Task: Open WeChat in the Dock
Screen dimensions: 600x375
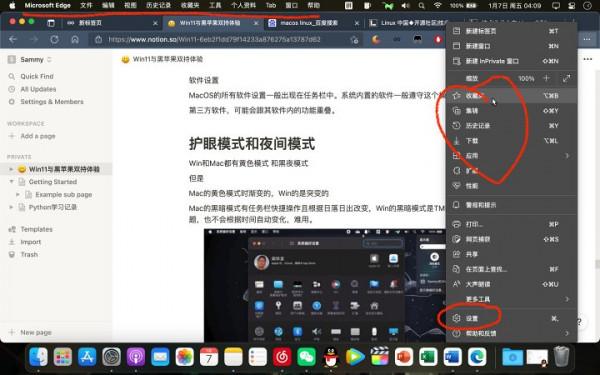Action: pyautogui.click(x=307, y=357)
